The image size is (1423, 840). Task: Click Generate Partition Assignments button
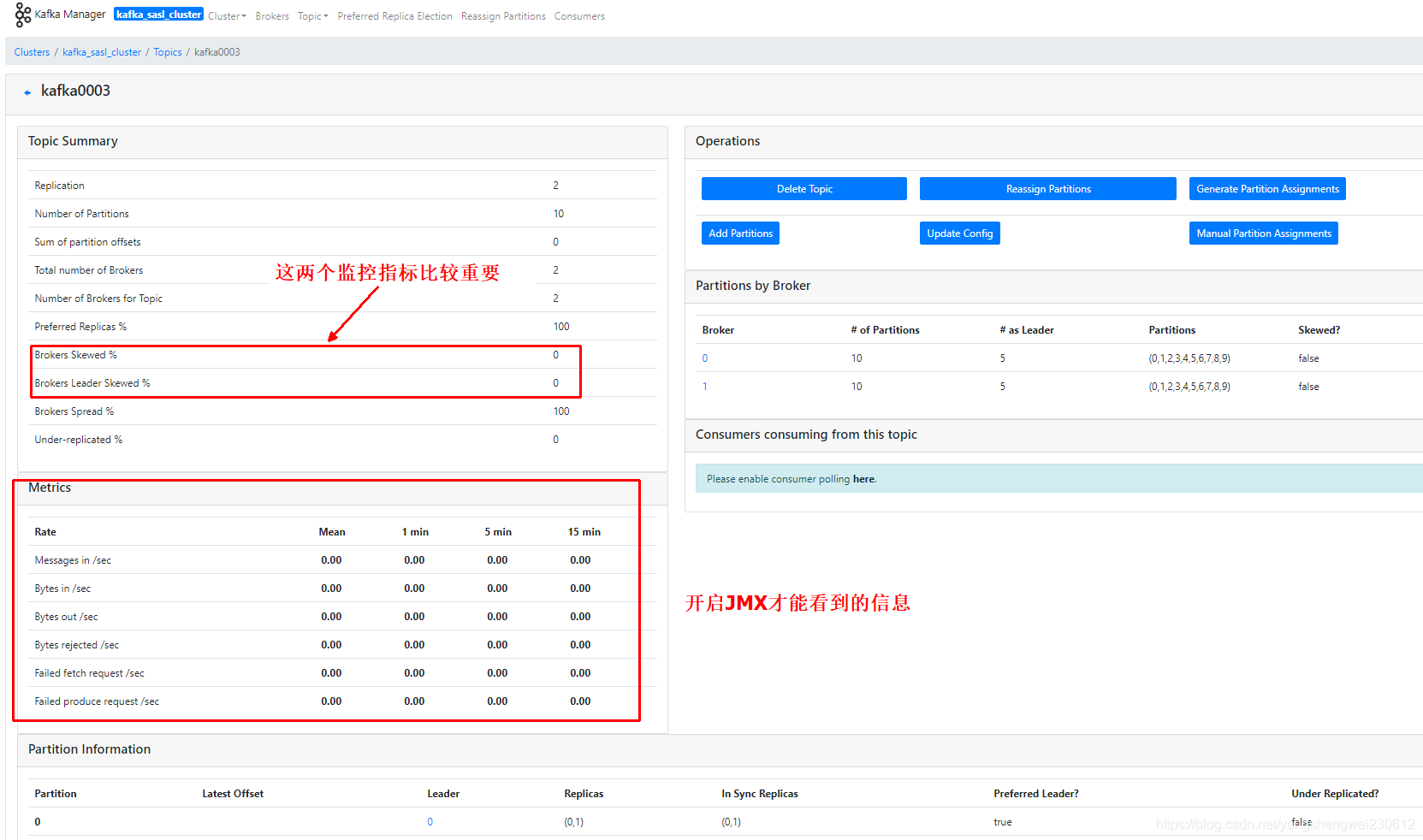(x=1266, y=189)
